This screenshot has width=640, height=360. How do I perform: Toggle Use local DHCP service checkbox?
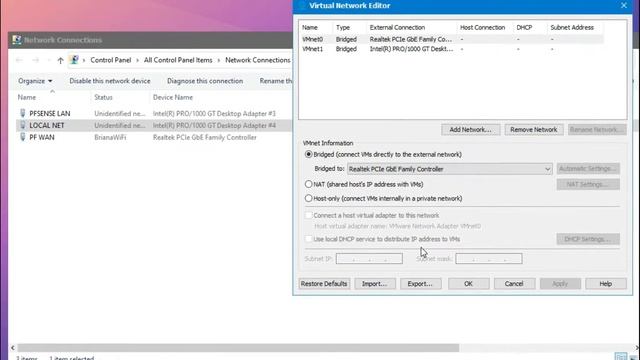click(309, 239)
